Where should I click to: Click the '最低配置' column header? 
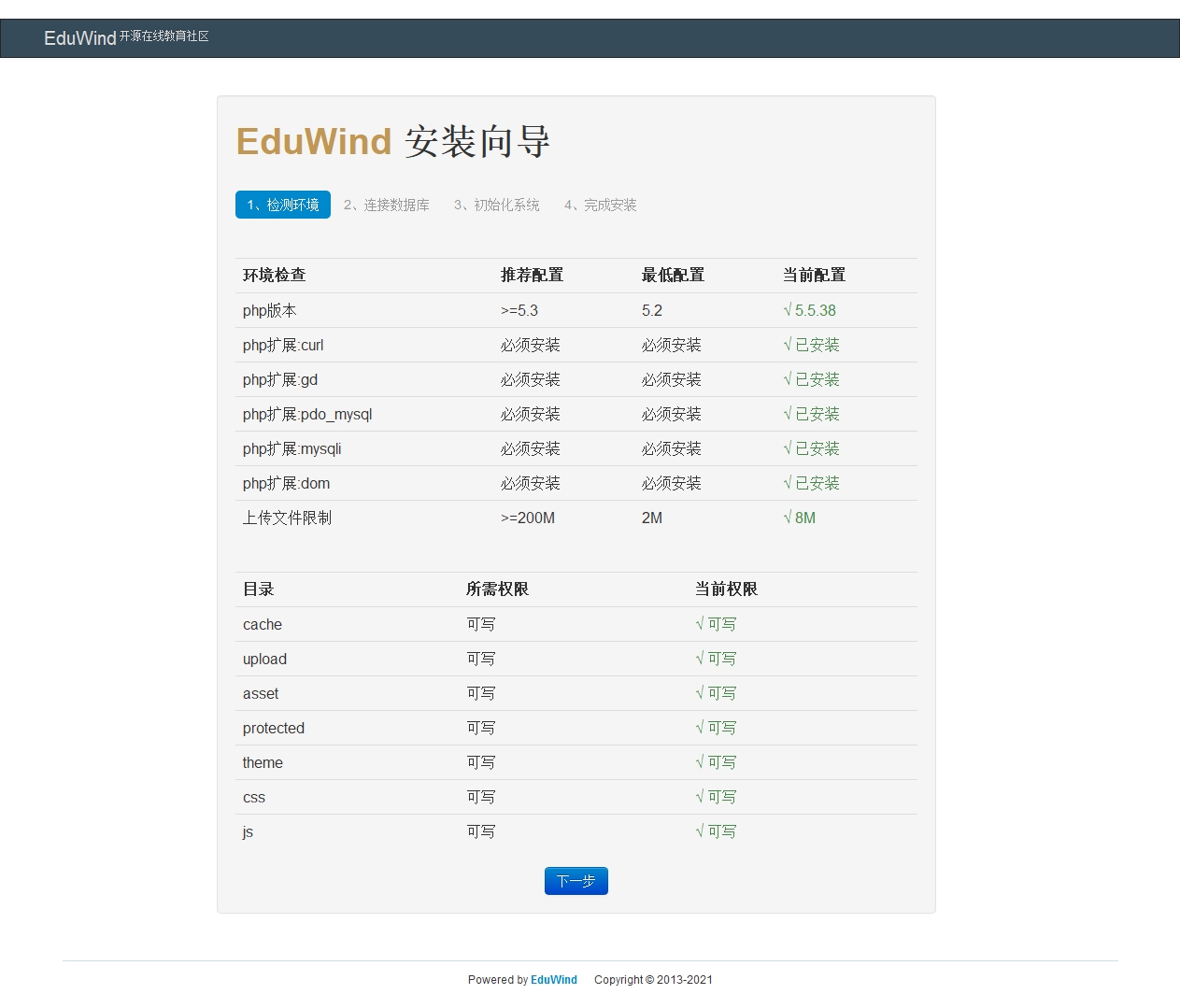(x=674, y=275)
